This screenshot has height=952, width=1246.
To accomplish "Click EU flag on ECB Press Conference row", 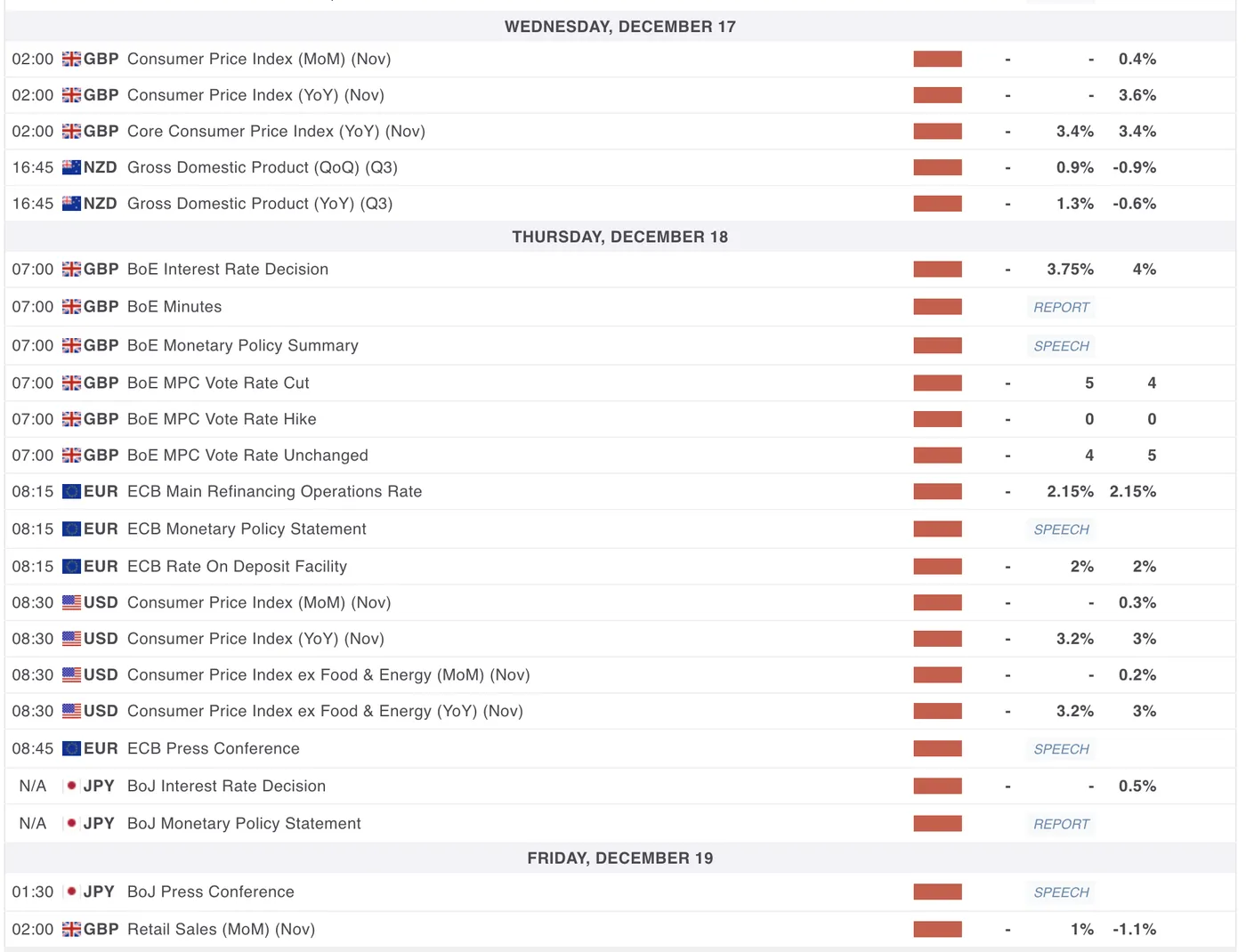I will coord(71,748).
